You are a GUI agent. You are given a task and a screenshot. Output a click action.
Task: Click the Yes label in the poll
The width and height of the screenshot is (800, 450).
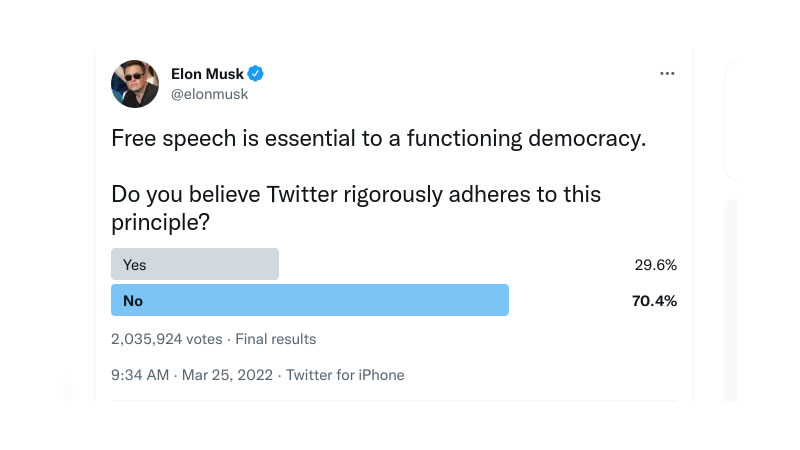point(134,265)
